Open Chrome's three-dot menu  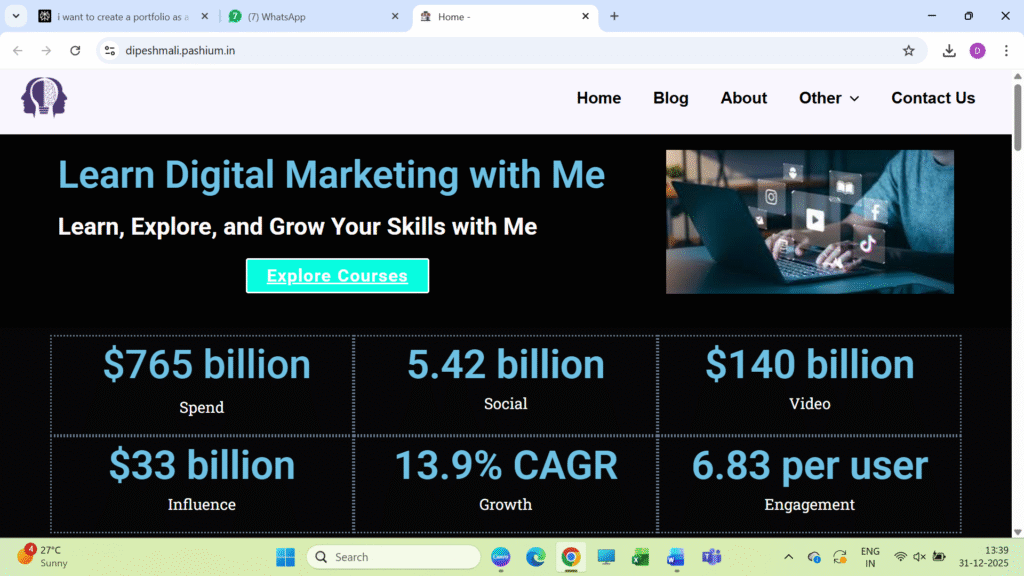(1005, 50)
